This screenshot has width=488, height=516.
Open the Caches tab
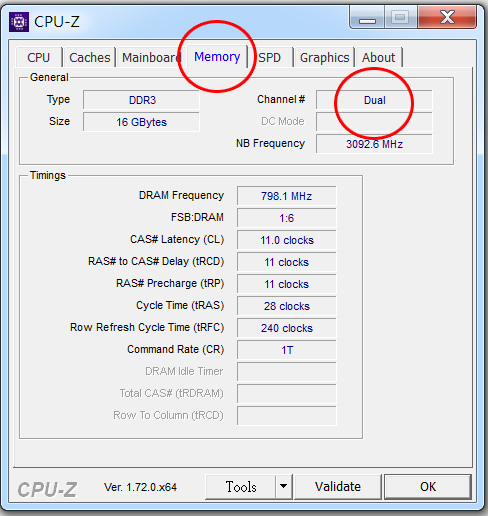(90, 58)
